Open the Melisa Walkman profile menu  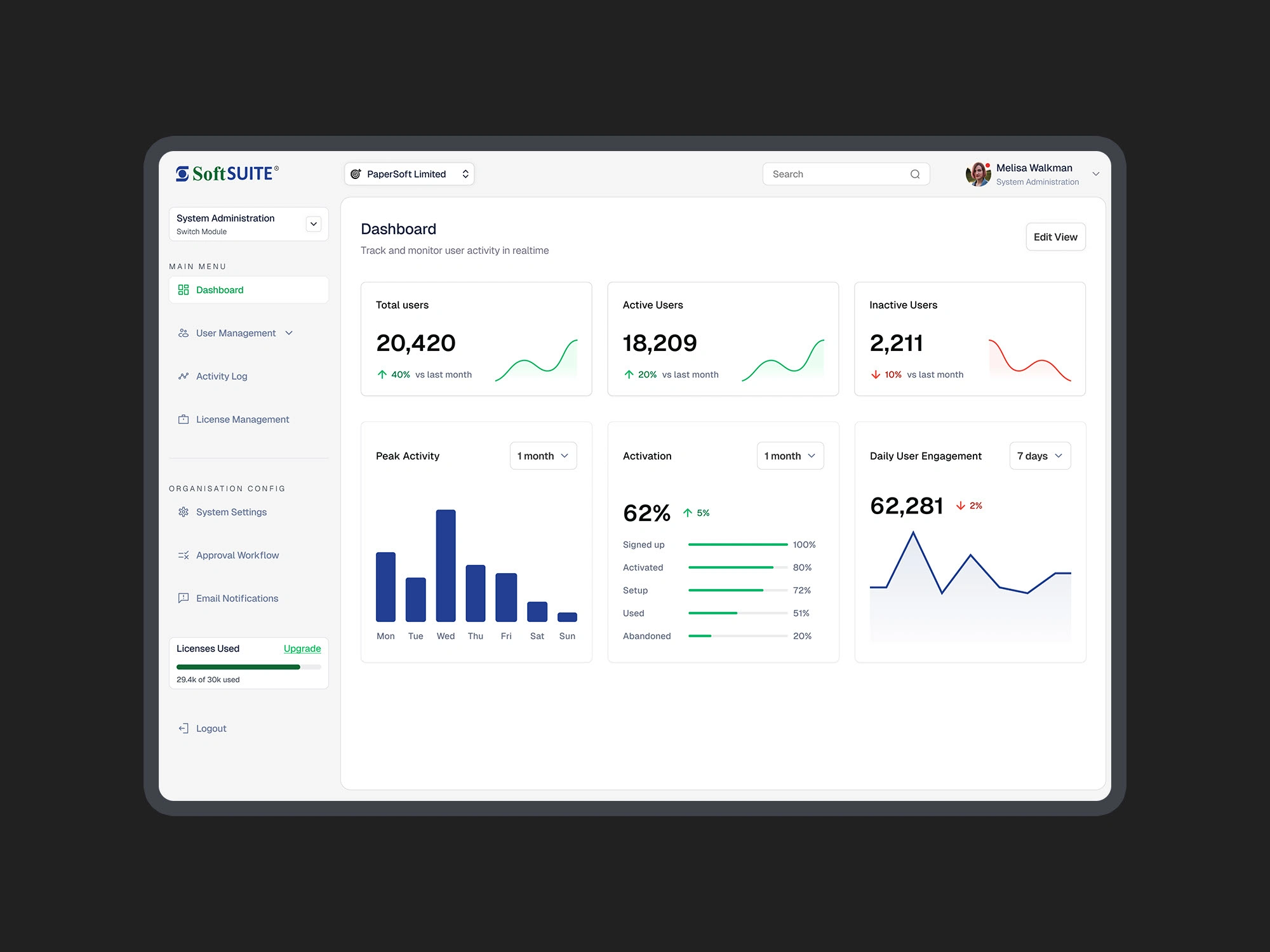pyautogui.click(x=1096, y=175)
